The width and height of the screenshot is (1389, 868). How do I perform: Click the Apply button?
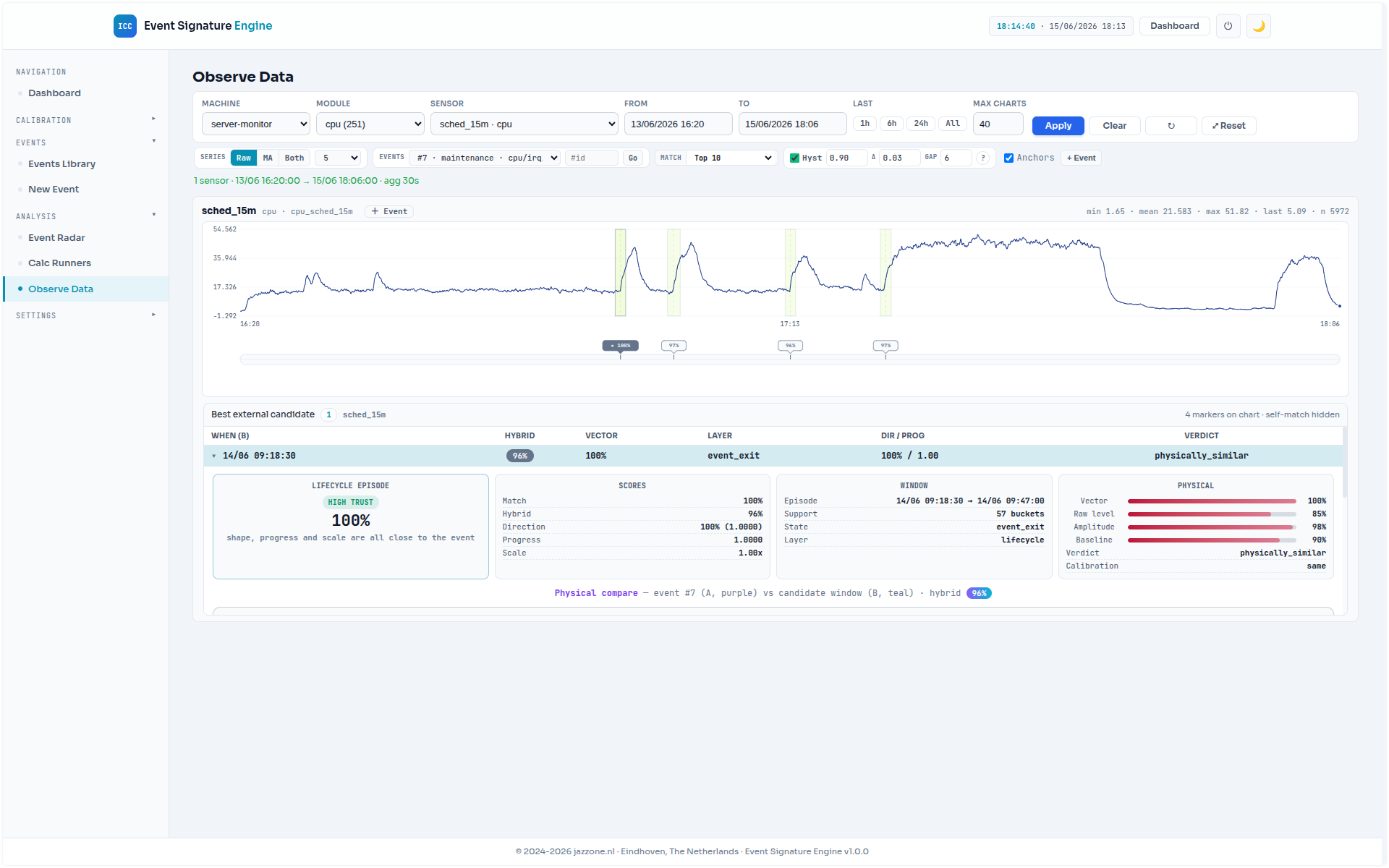coord(1058,126)
